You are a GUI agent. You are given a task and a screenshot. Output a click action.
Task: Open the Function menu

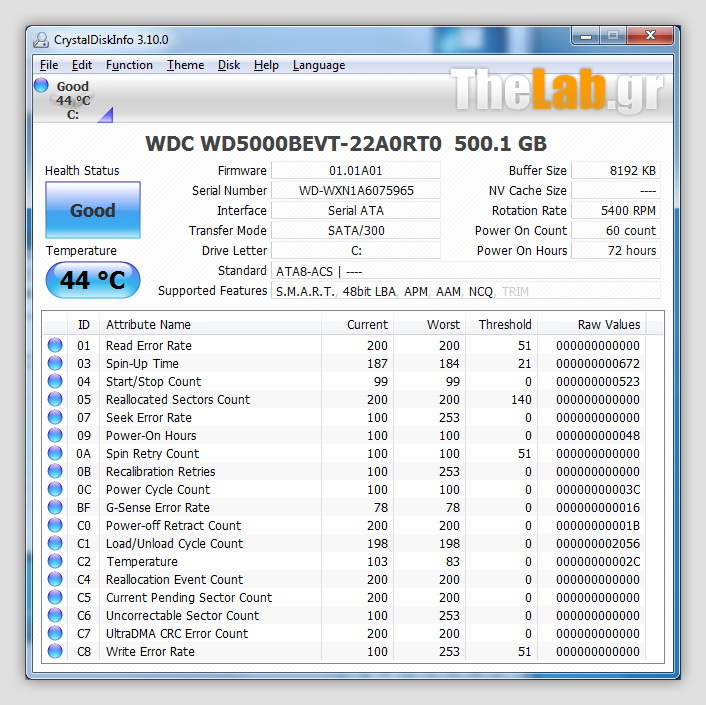pos(129,65)
